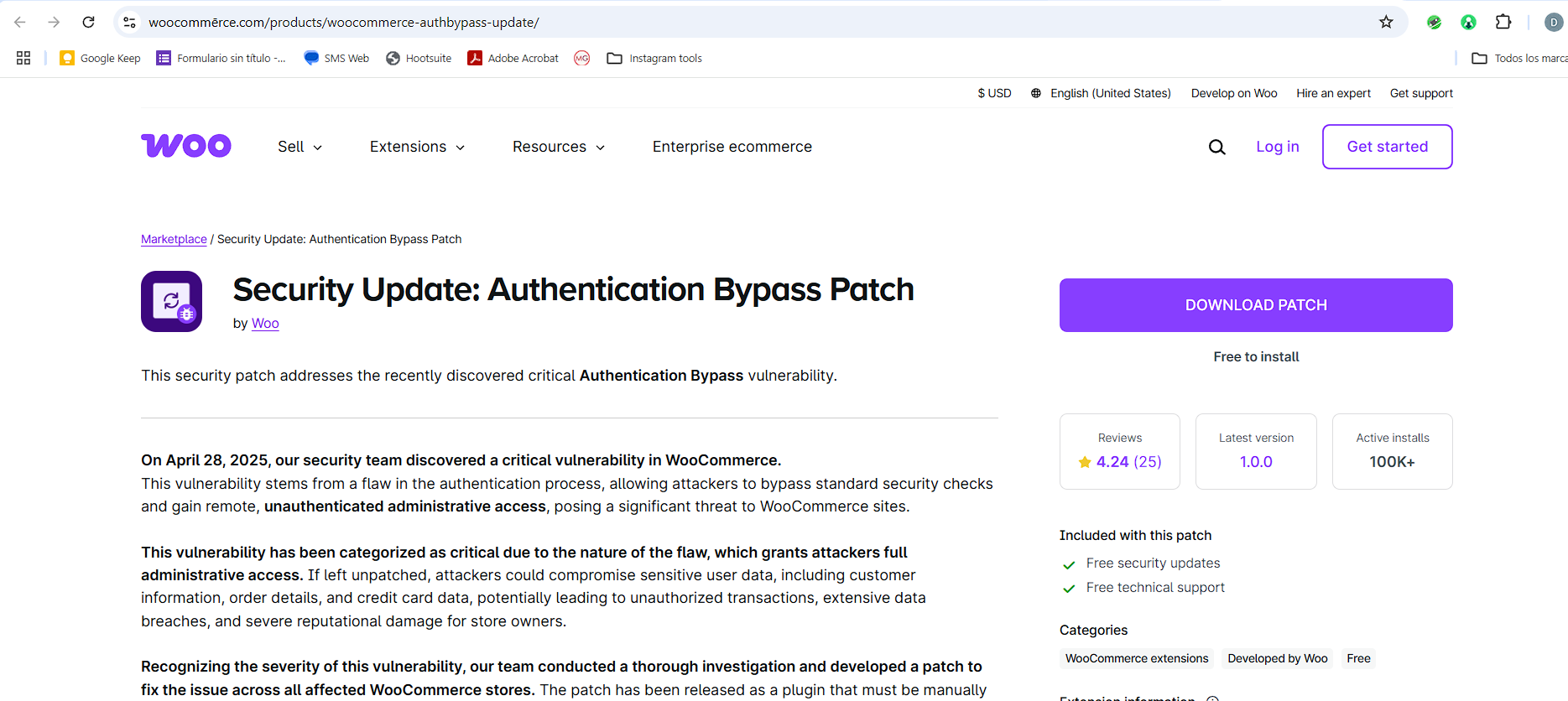Expand the Sell menu
Screen dimensions: 1568x701
point(300,147)
